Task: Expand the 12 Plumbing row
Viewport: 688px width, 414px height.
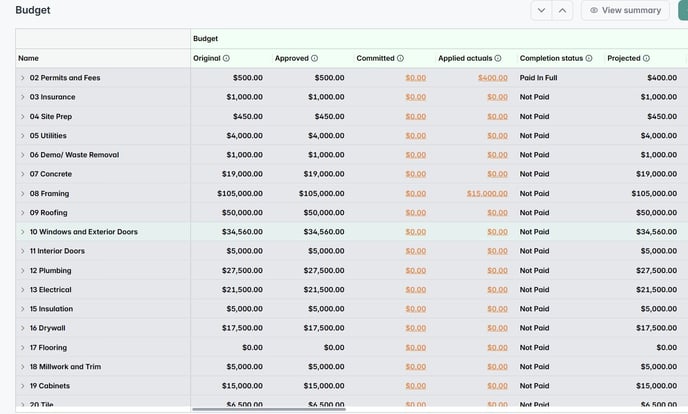Action: 22,271
